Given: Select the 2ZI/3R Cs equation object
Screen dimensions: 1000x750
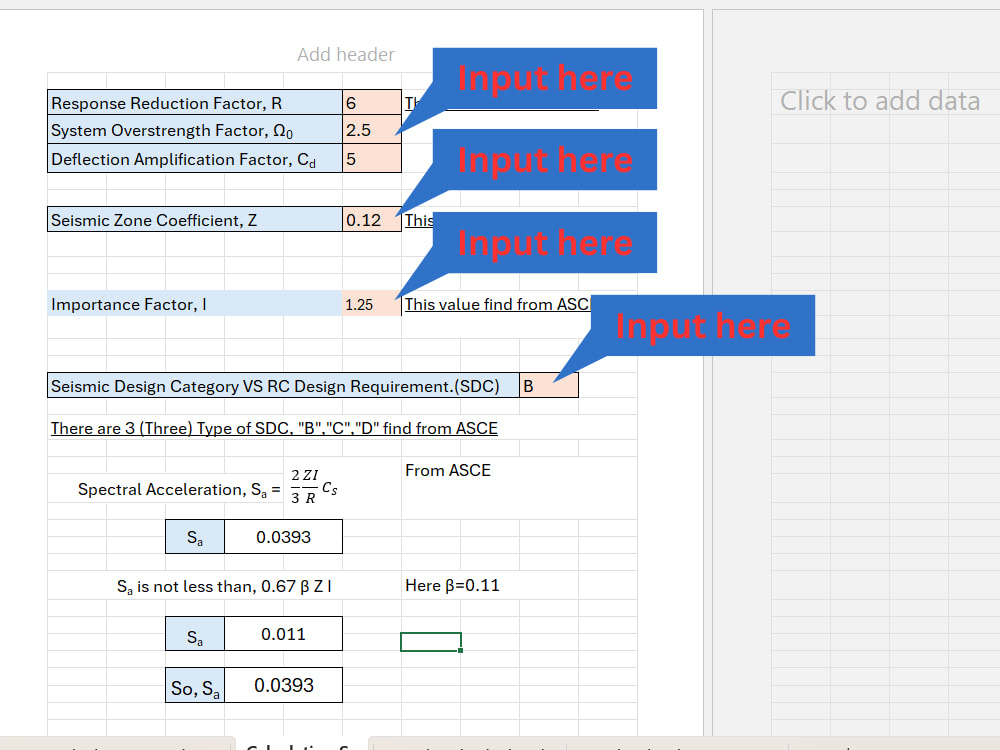Looking at the screenshot, I should (313, 487).
